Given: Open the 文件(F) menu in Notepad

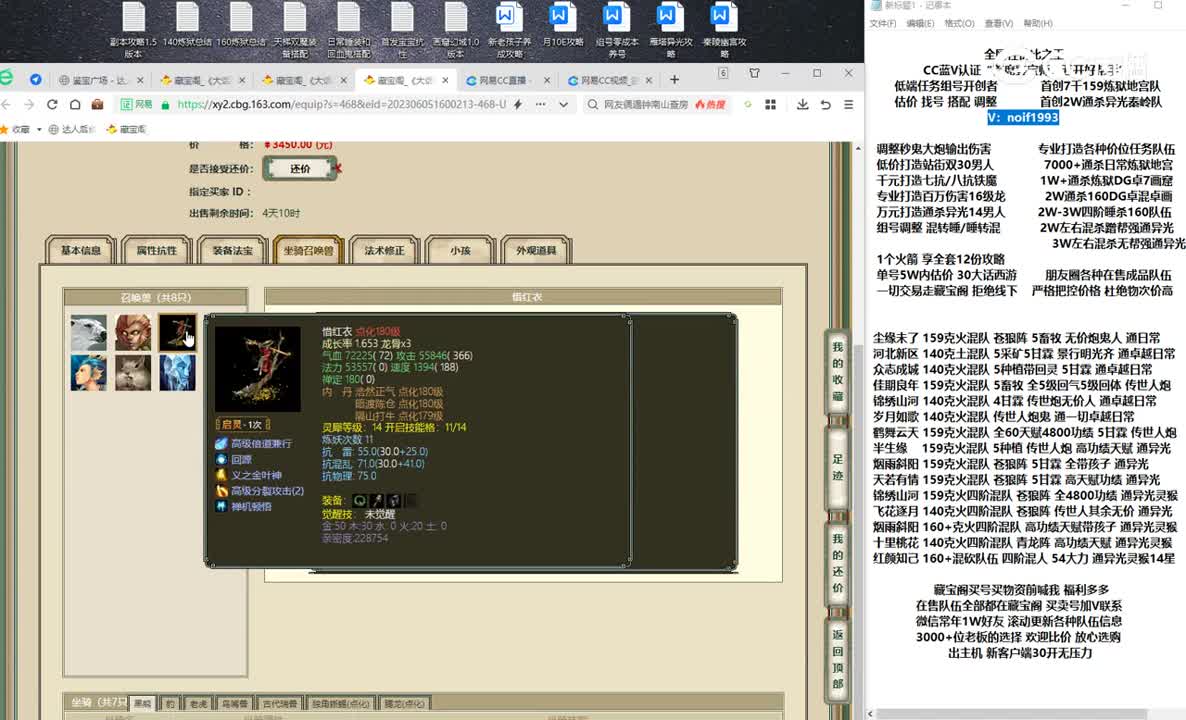Looking at the screenshot, I should 883,23.
